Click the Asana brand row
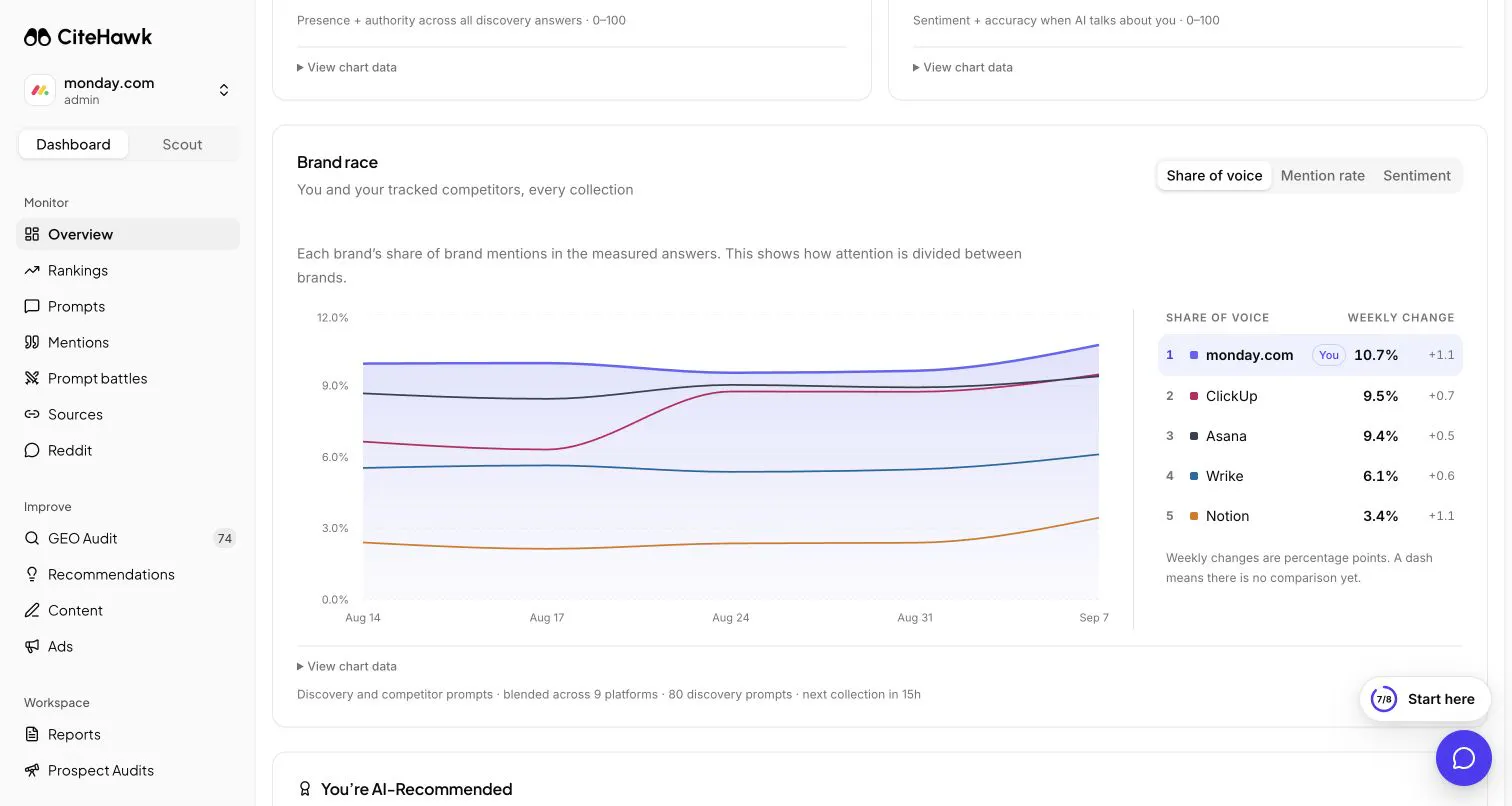1512x806 pixels. tap(1310, 436)
